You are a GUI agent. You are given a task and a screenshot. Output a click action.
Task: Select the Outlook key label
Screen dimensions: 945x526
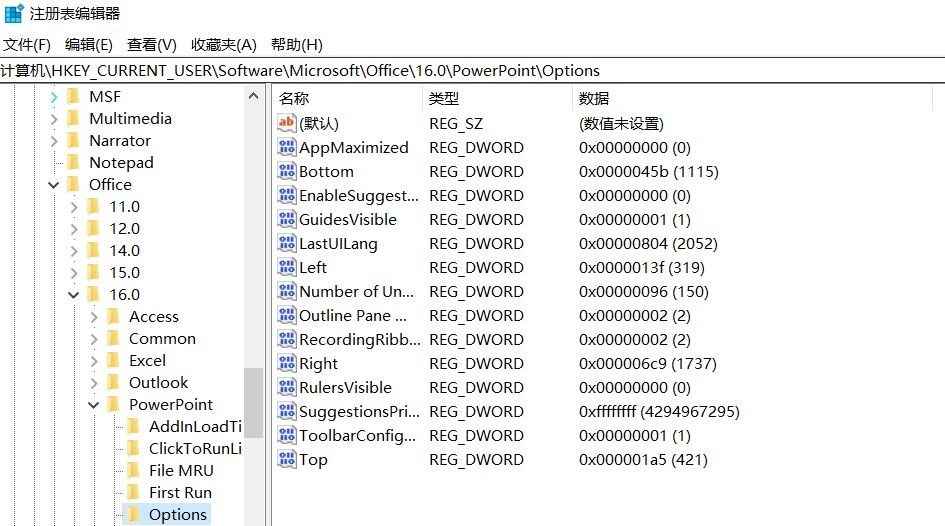click(159, 382)
